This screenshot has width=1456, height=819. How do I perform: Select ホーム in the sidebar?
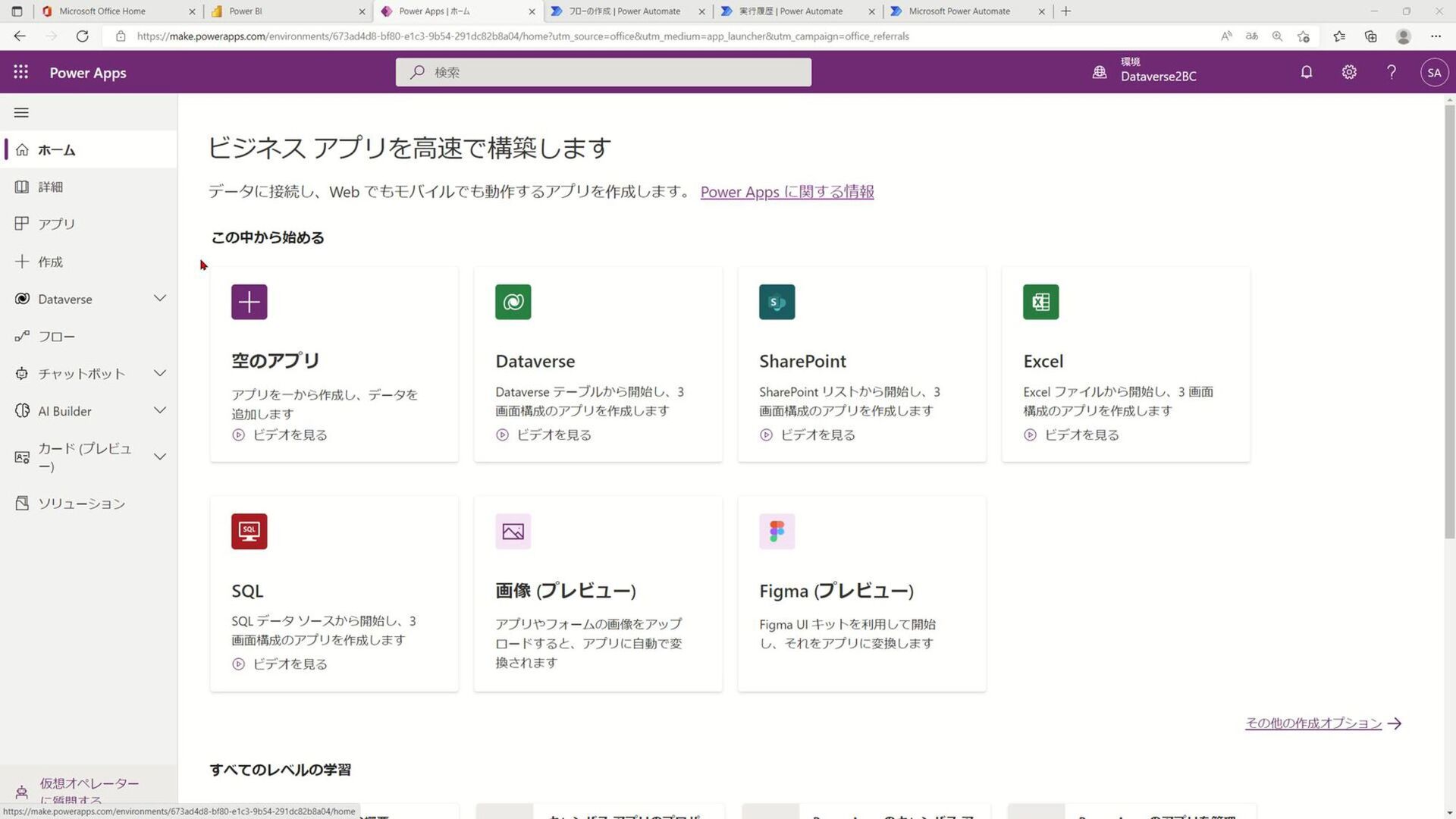coord(89,149)
